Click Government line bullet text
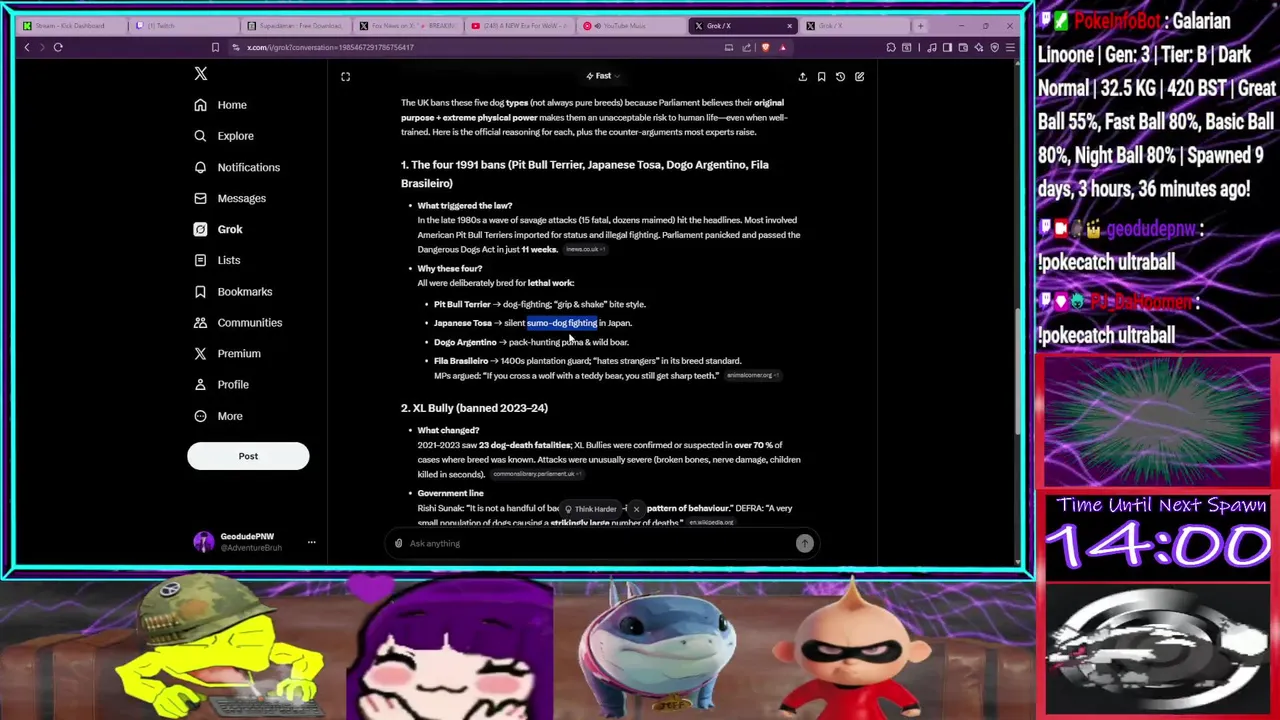This screenshot has height=720, width=1280. click(450, 493)
